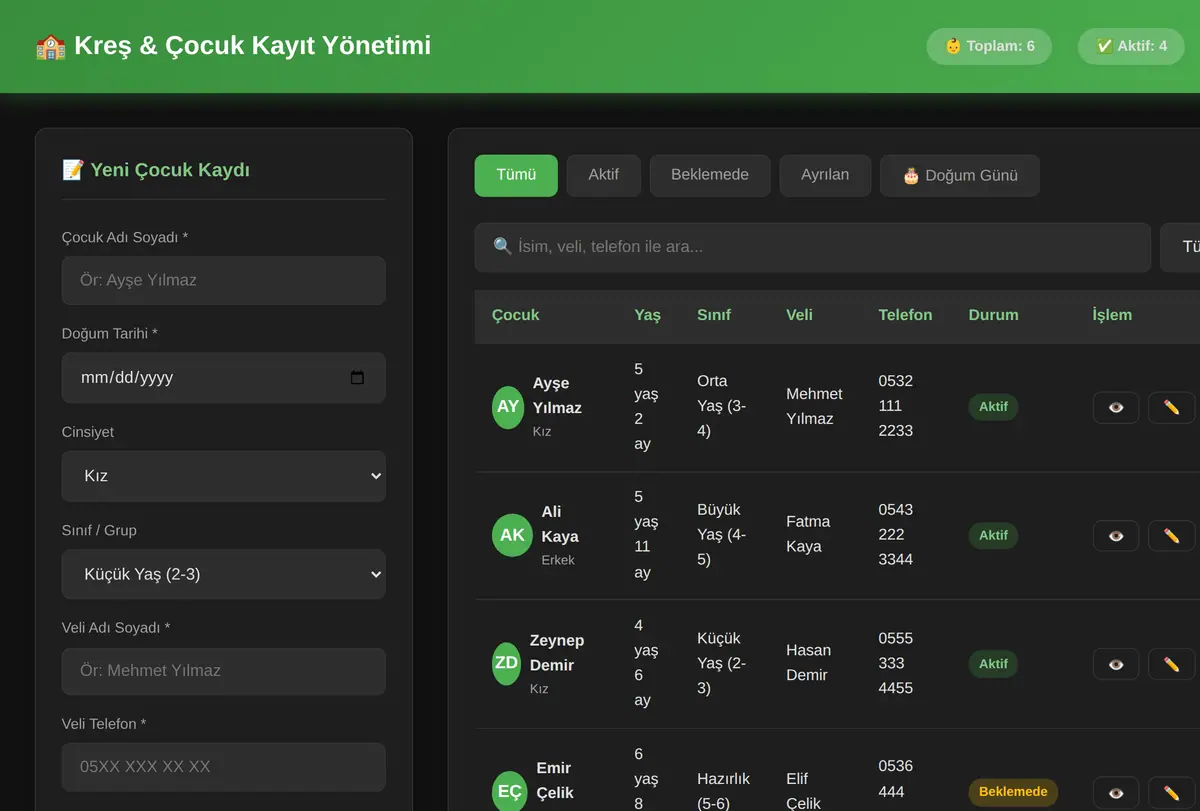Click class cell Büyük Yaş (4-5)
The height and width of the screenshot is (811, 1200).
point(721,534)
